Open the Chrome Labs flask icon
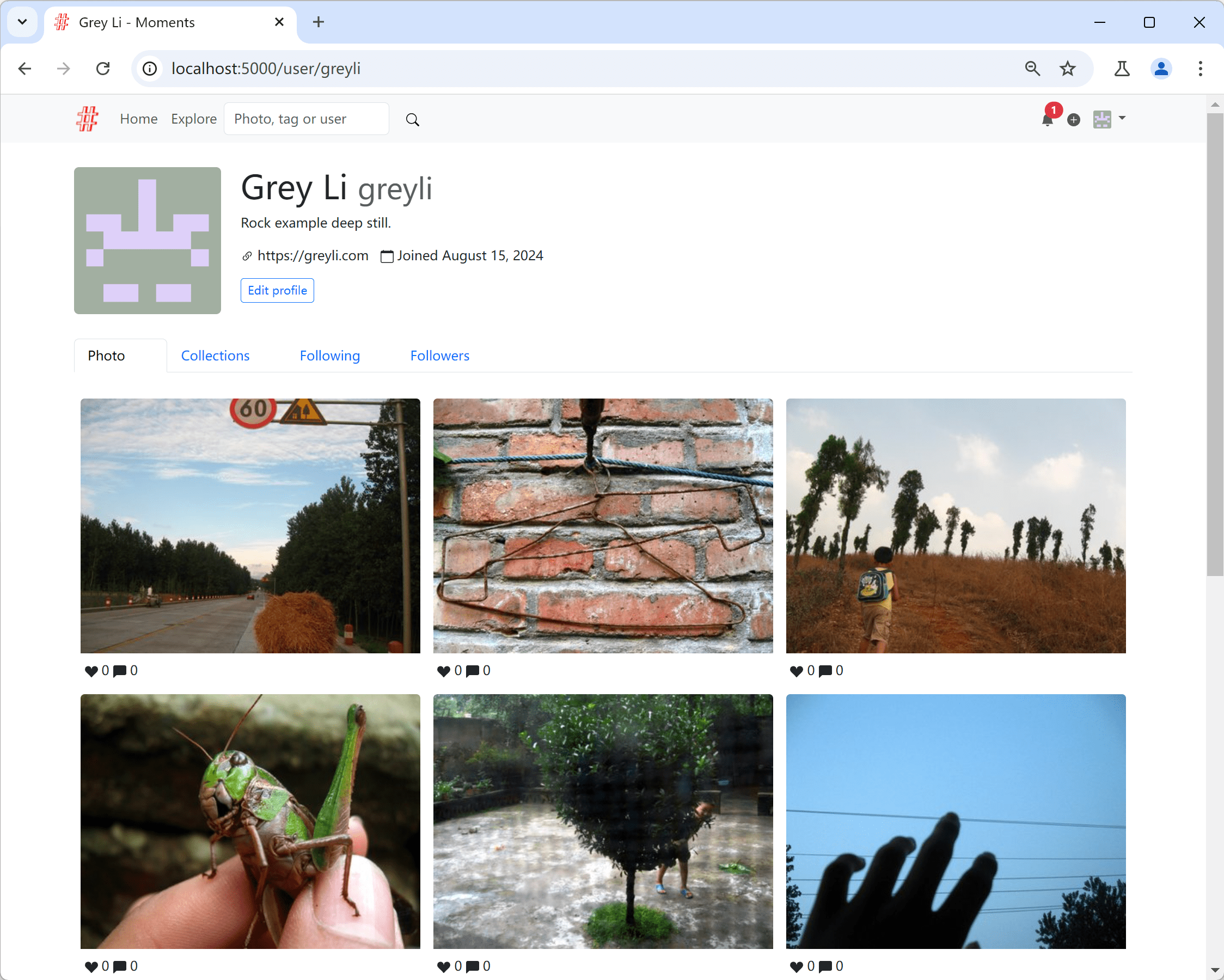 point(1122,69)
